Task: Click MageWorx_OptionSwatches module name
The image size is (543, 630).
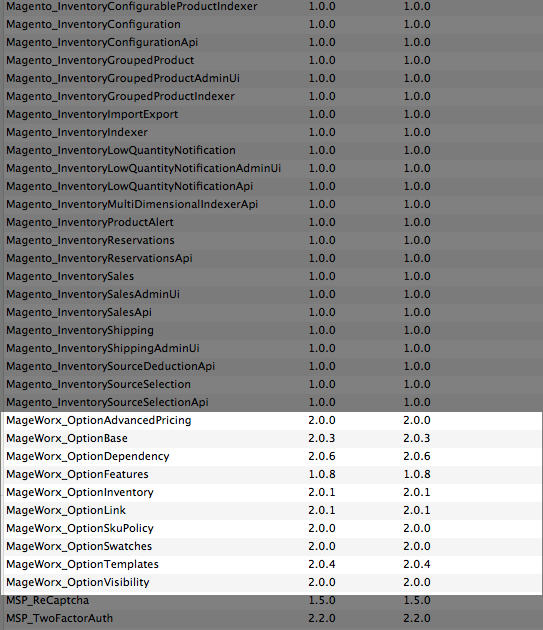Action: 79,546
